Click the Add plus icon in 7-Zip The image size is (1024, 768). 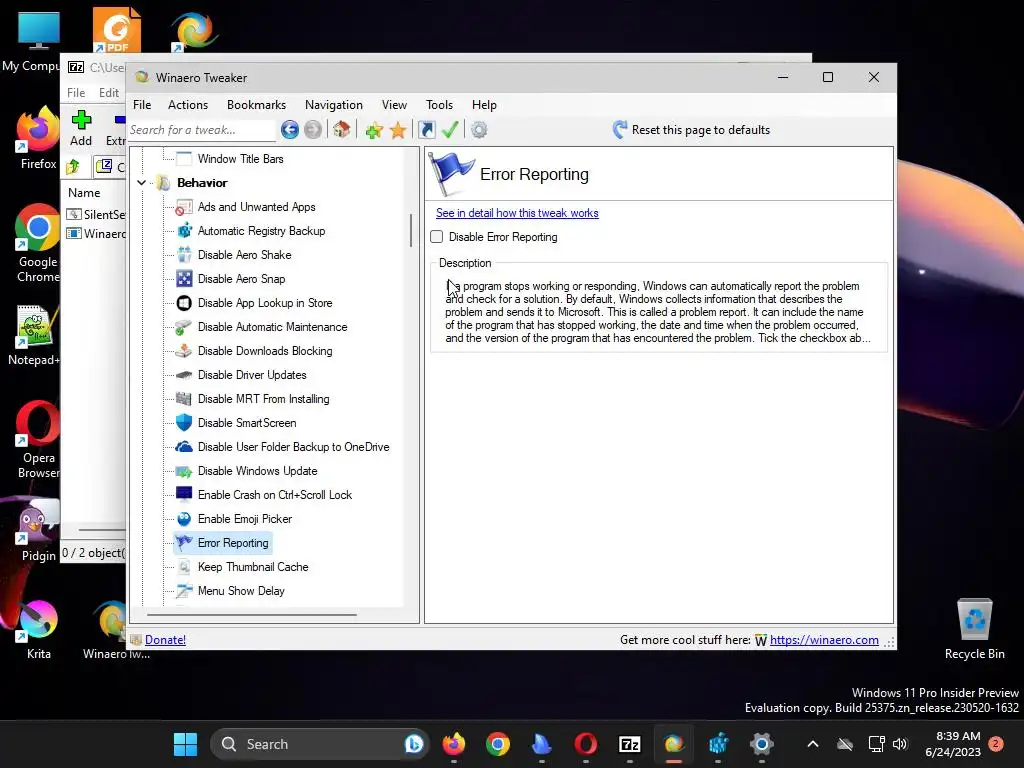(x=81, y=120)
